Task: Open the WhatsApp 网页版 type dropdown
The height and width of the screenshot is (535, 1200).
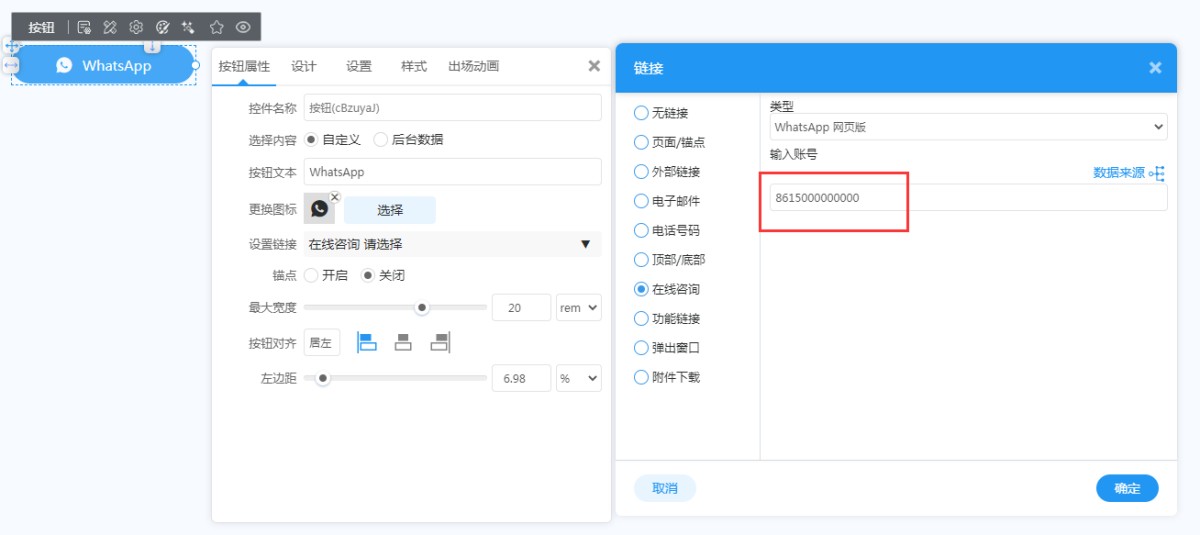Action: point(967,127)
